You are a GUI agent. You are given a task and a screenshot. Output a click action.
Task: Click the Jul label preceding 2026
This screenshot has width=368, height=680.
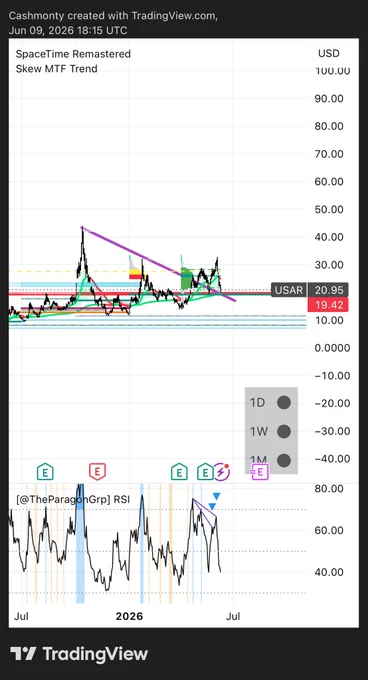tap(21, 616)
